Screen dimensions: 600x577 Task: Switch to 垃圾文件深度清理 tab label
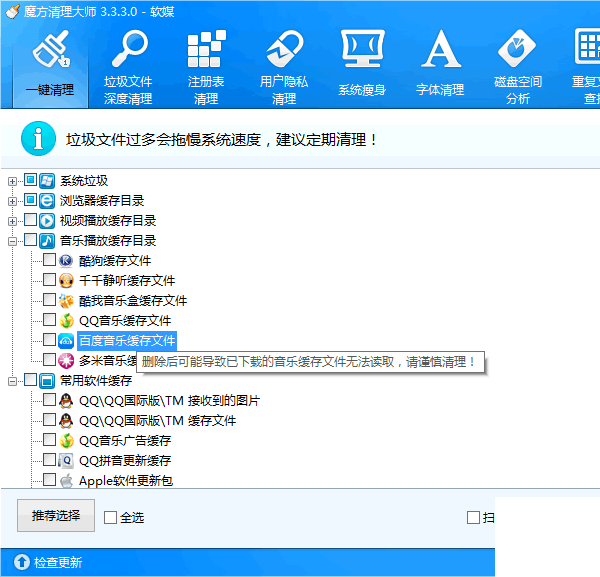[128, 90]
